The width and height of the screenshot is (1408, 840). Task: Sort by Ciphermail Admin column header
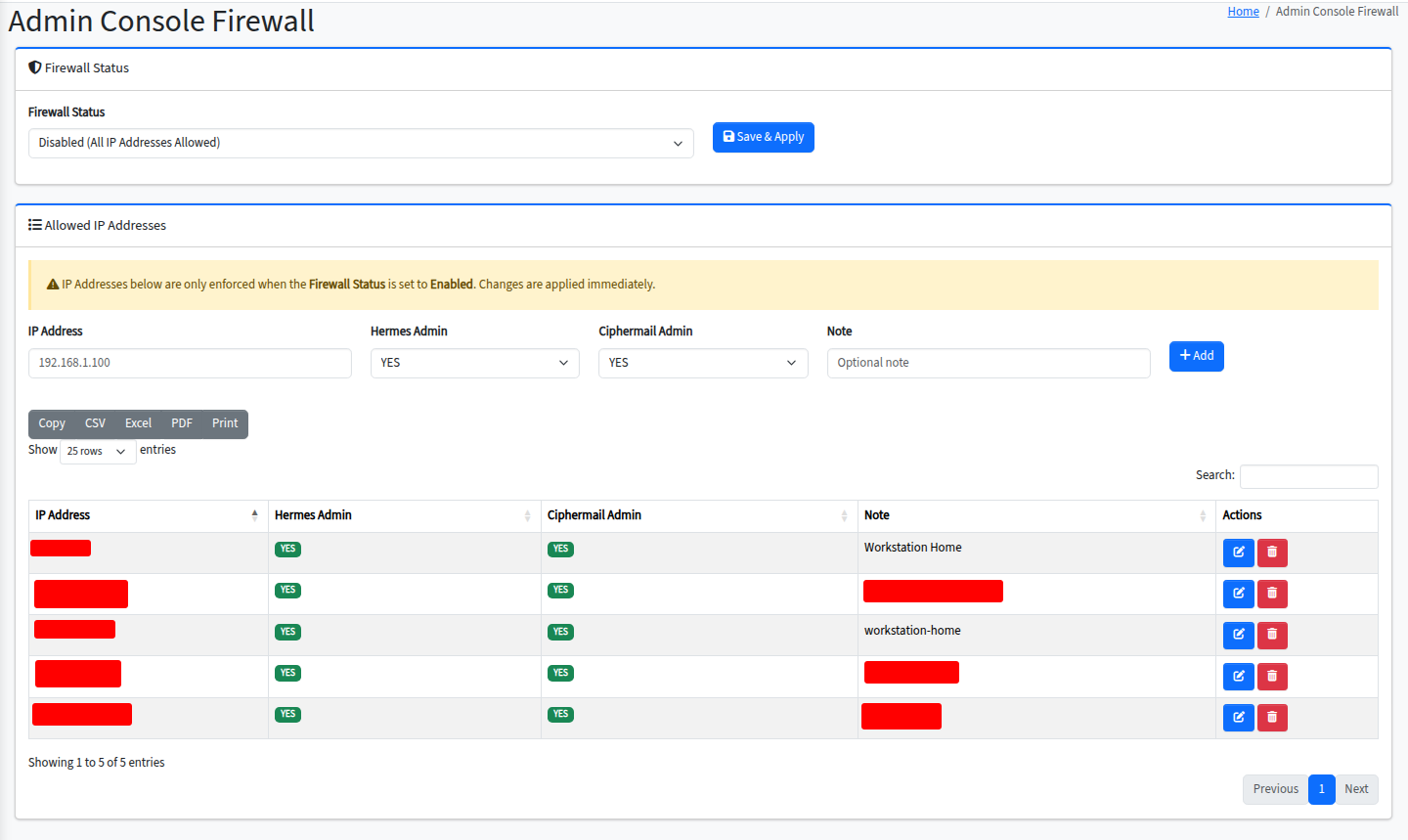point(699,515)
